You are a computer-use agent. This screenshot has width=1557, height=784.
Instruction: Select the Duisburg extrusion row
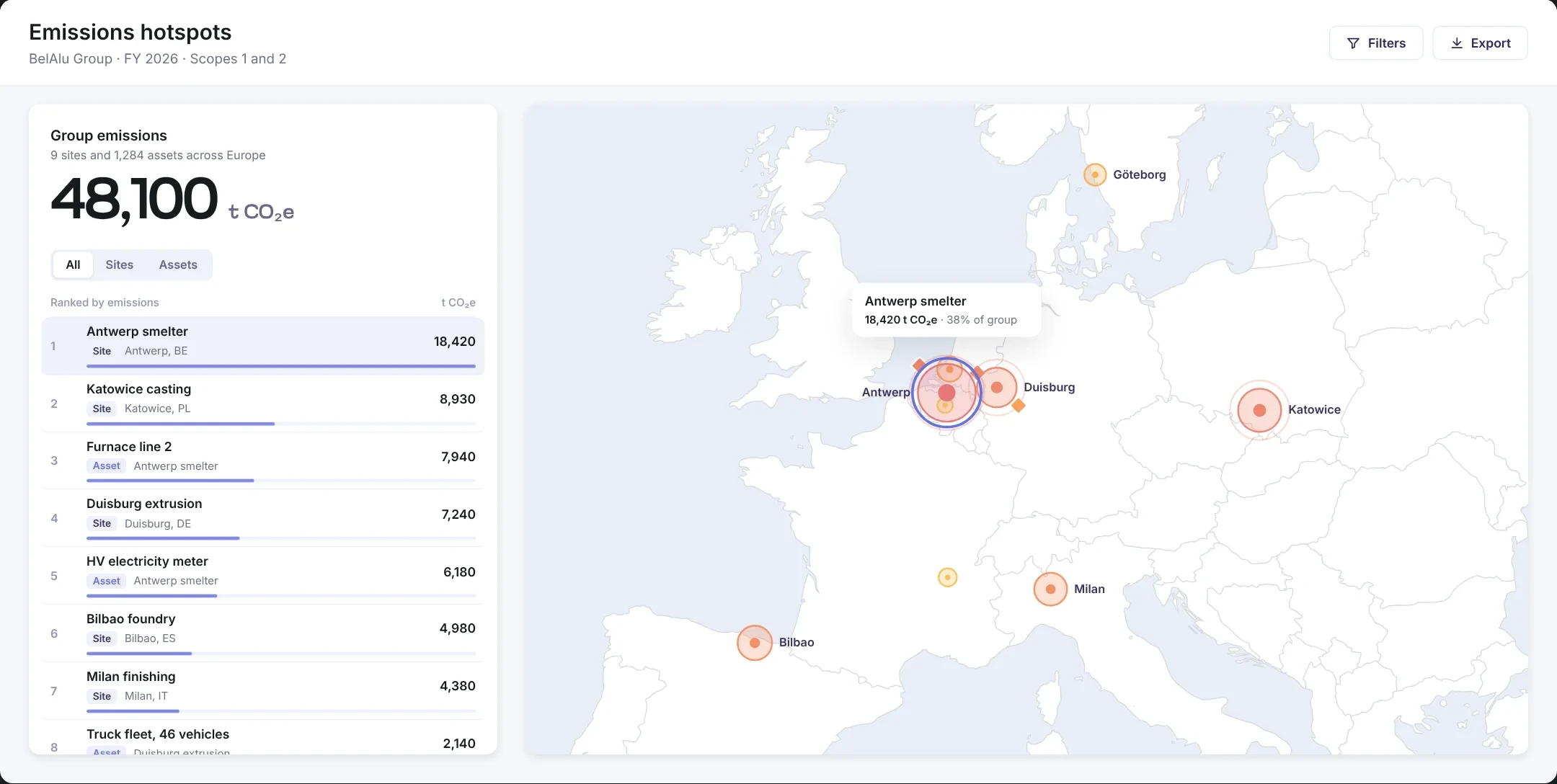click(x=263, y=518)
